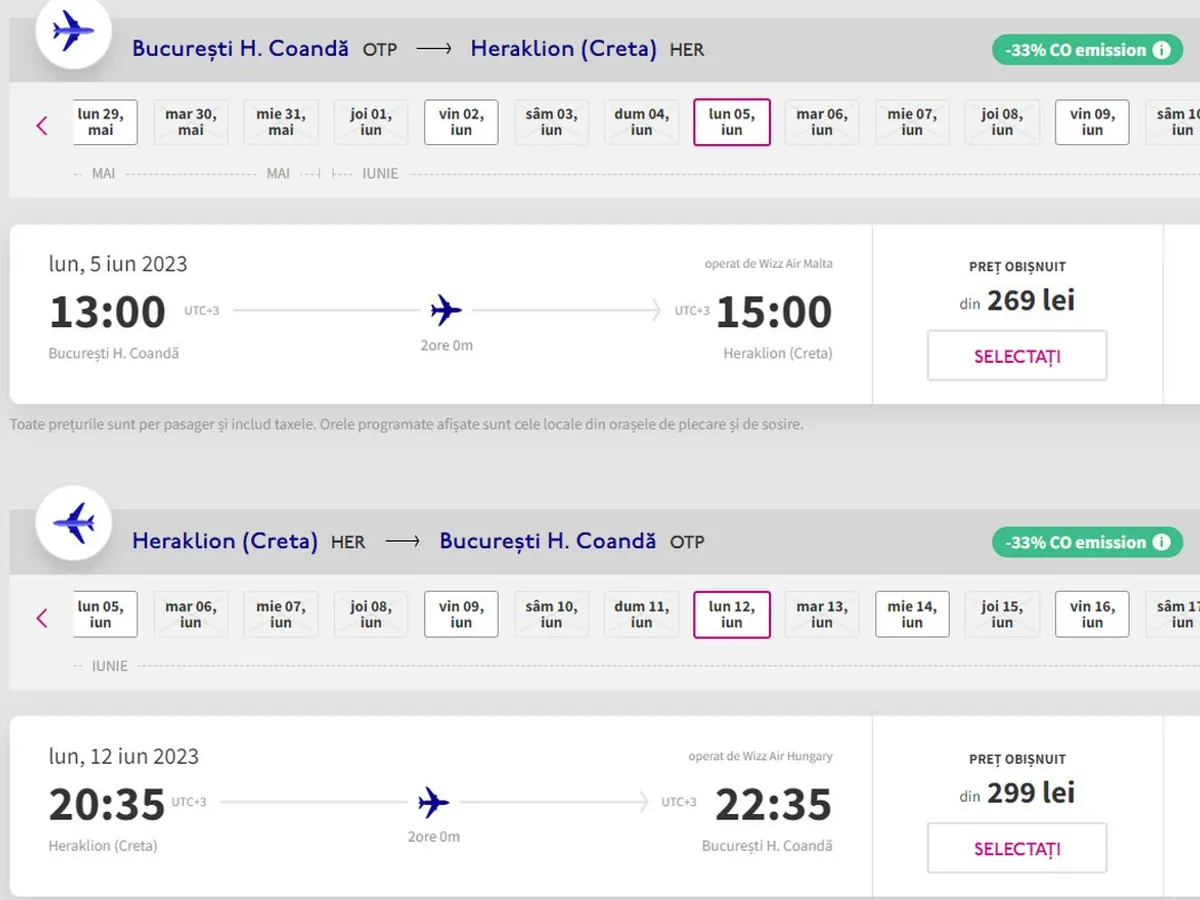Click the return flight airplane logo circle
The height and width of the screenshot is (900, 1200).
point(72,523)
